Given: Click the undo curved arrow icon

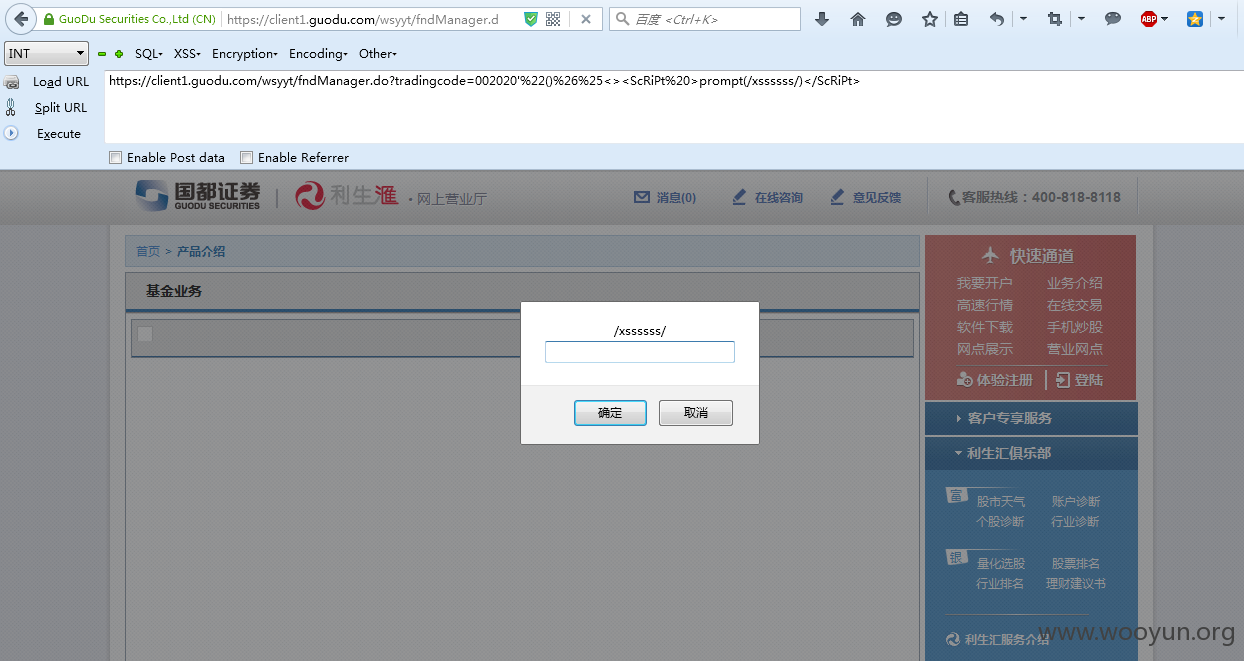Looking at the screenshot, I should coord(997,19).
